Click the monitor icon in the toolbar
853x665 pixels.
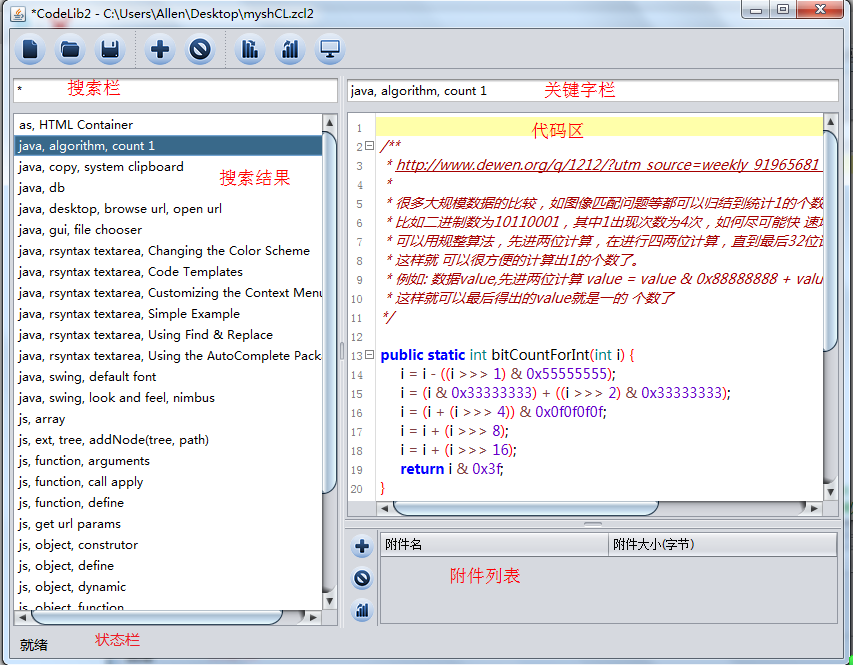(x=330, y=50)
